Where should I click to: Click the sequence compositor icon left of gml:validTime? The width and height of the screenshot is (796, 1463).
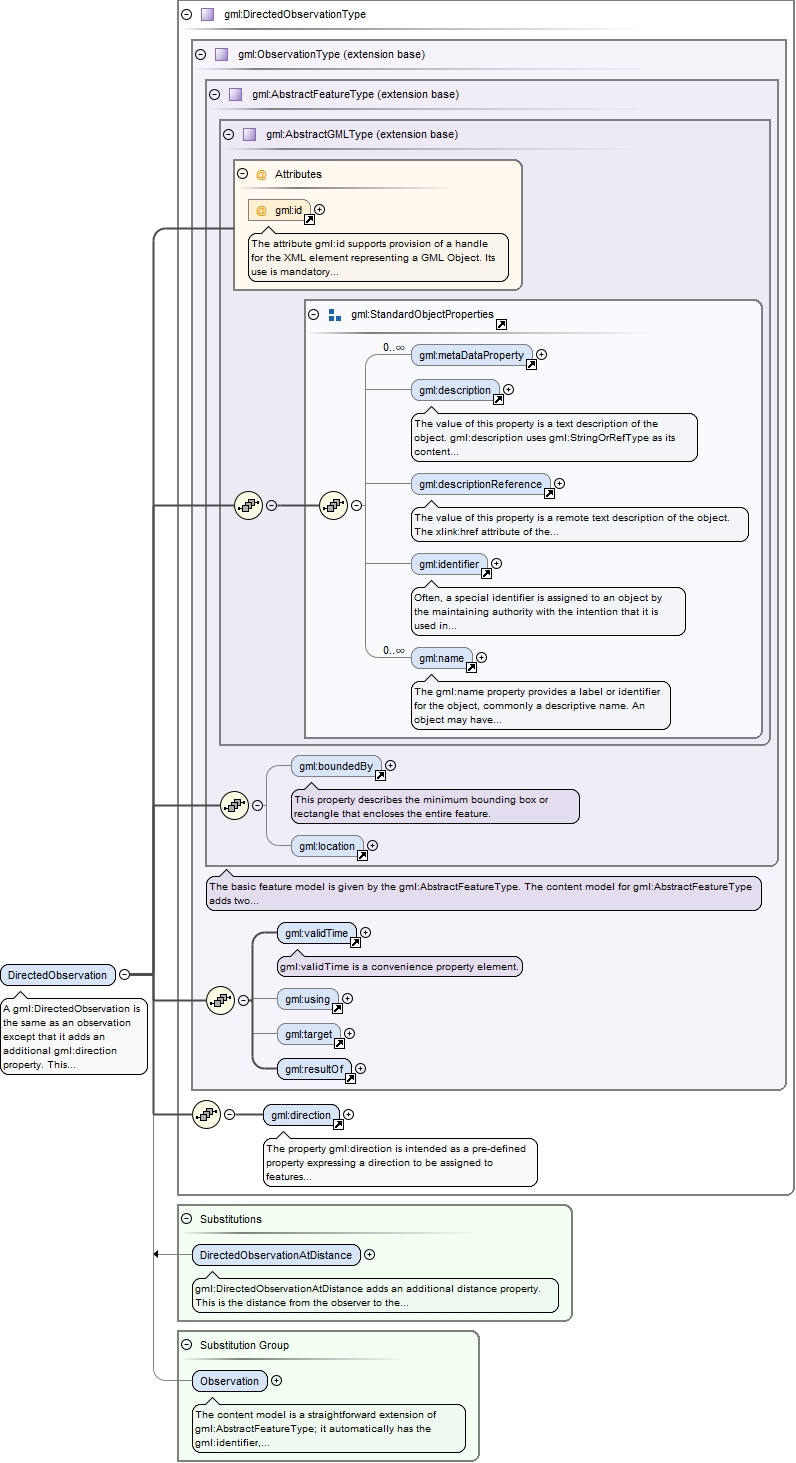[220, 1000]
